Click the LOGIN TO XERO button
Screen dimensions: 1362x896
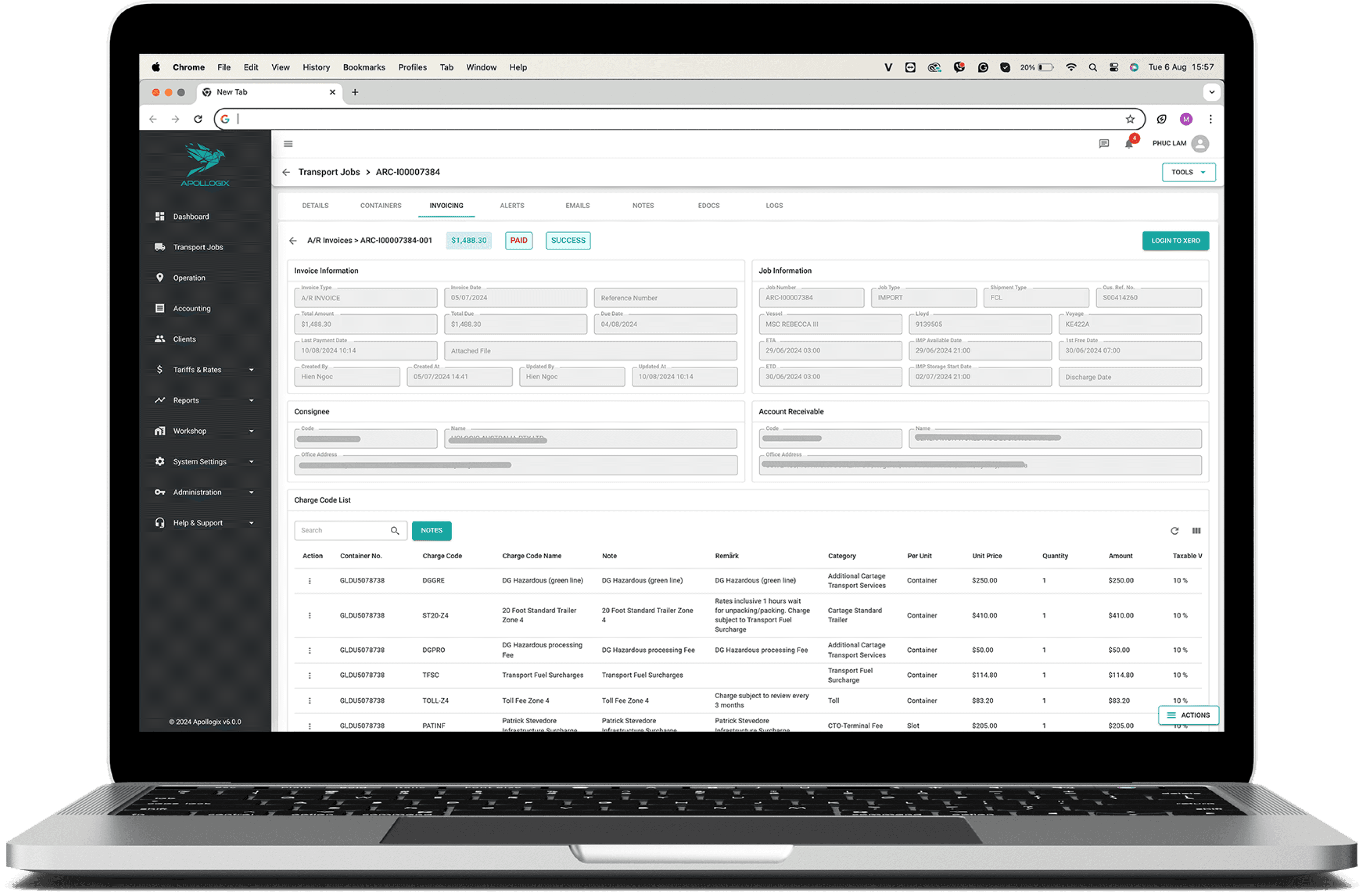1176,241
